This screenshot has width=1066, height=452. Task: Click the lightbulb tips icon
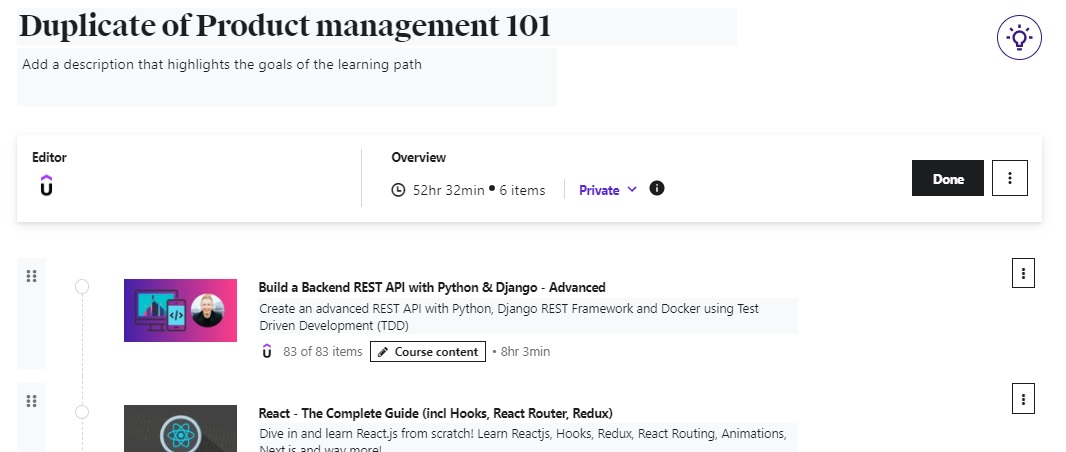(1019, 39)
